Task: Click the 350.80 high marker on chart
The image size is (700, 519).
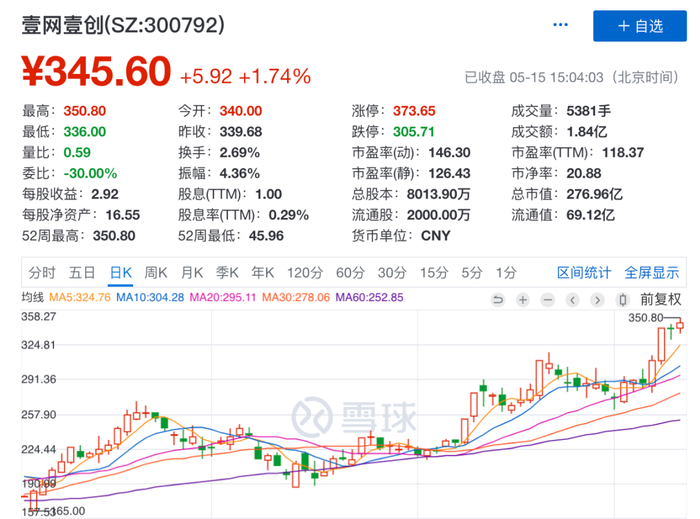Action: tap(646, 318)
